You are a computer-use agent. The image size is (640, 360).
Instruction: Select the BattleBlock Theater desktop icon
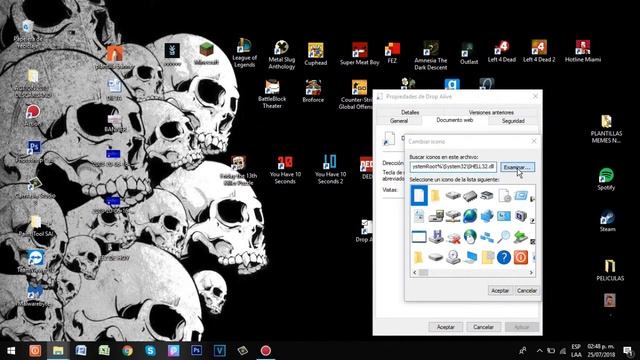click(x=272, y=94)
